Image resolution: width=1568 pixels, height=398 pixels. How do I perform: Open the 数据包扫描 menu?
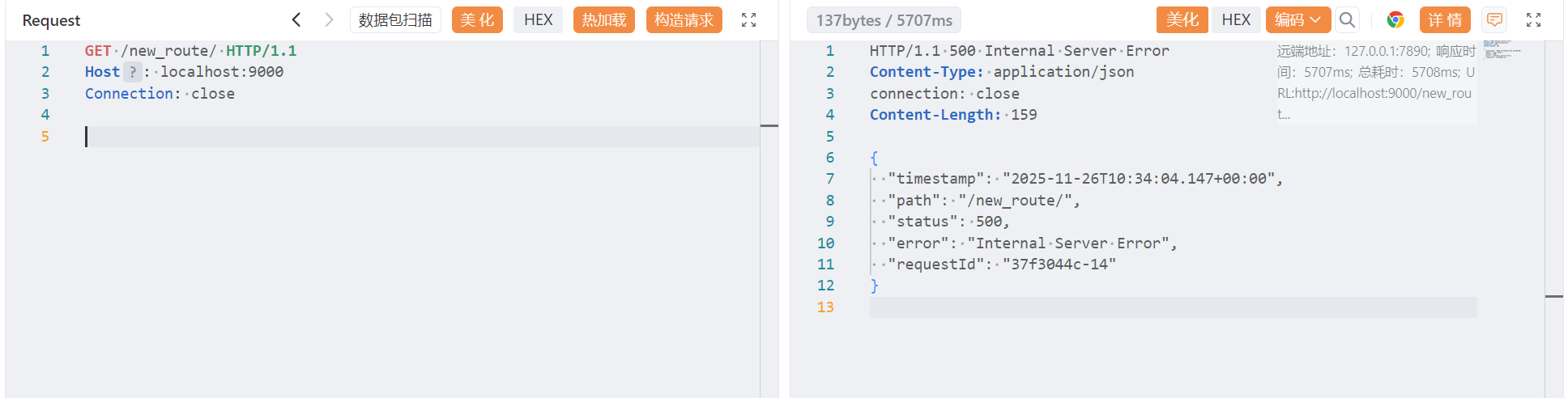point(395,19)
